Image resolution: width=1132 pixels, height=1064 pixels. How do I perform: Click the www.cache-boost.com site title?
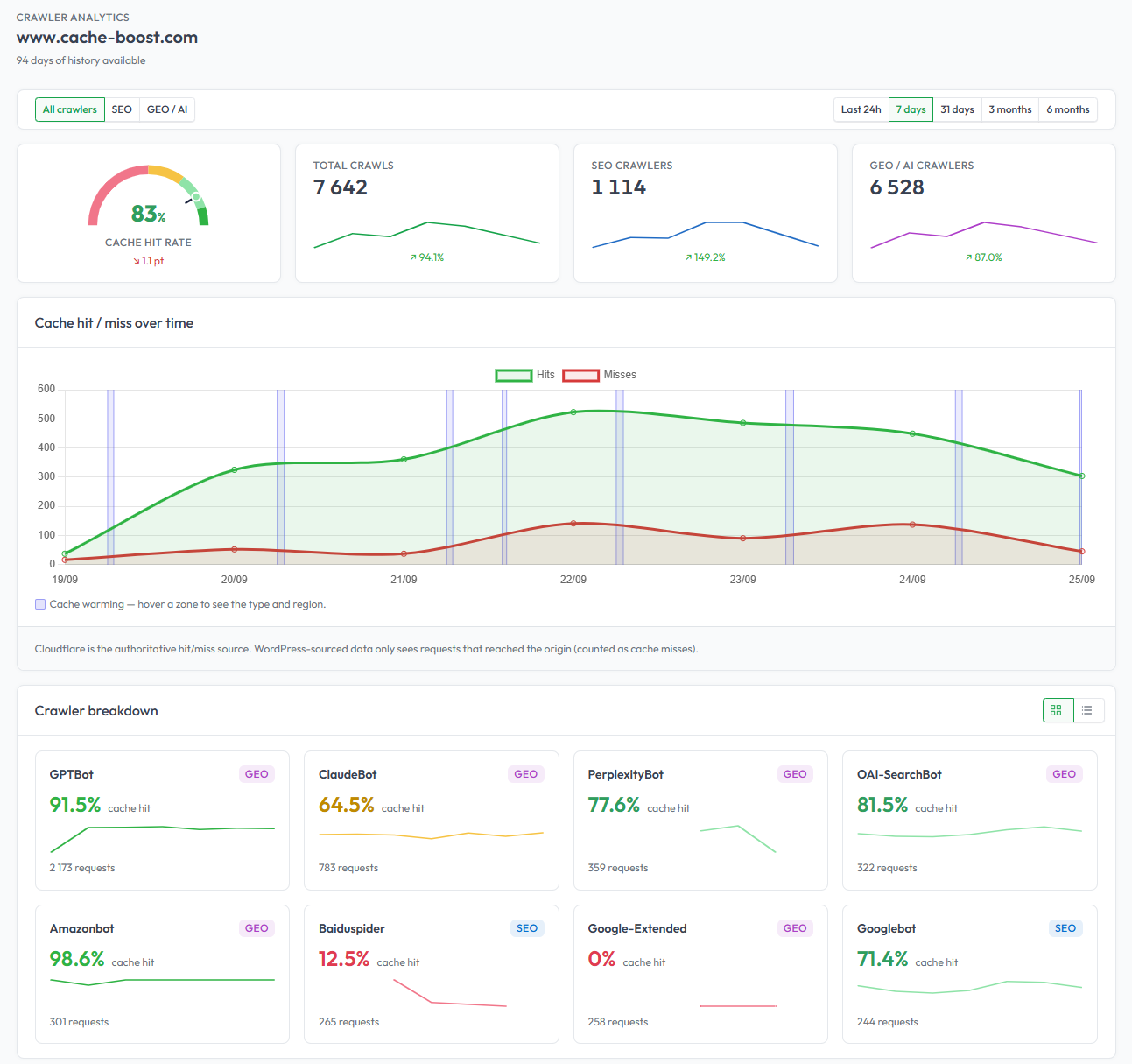pyautogui.click(x=107, y=38)
